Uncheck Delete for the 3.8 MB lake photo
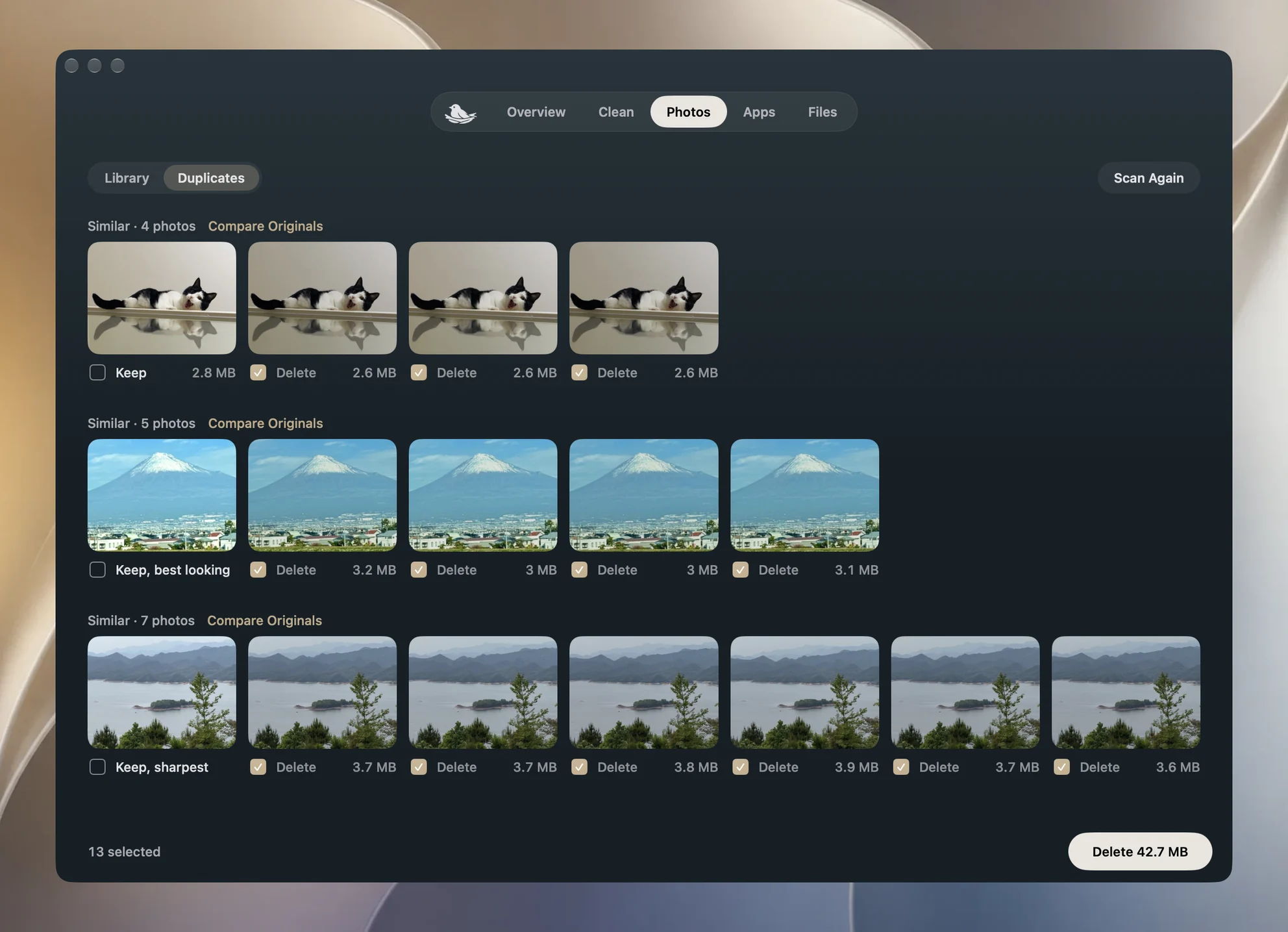 (x=580, y=768)
